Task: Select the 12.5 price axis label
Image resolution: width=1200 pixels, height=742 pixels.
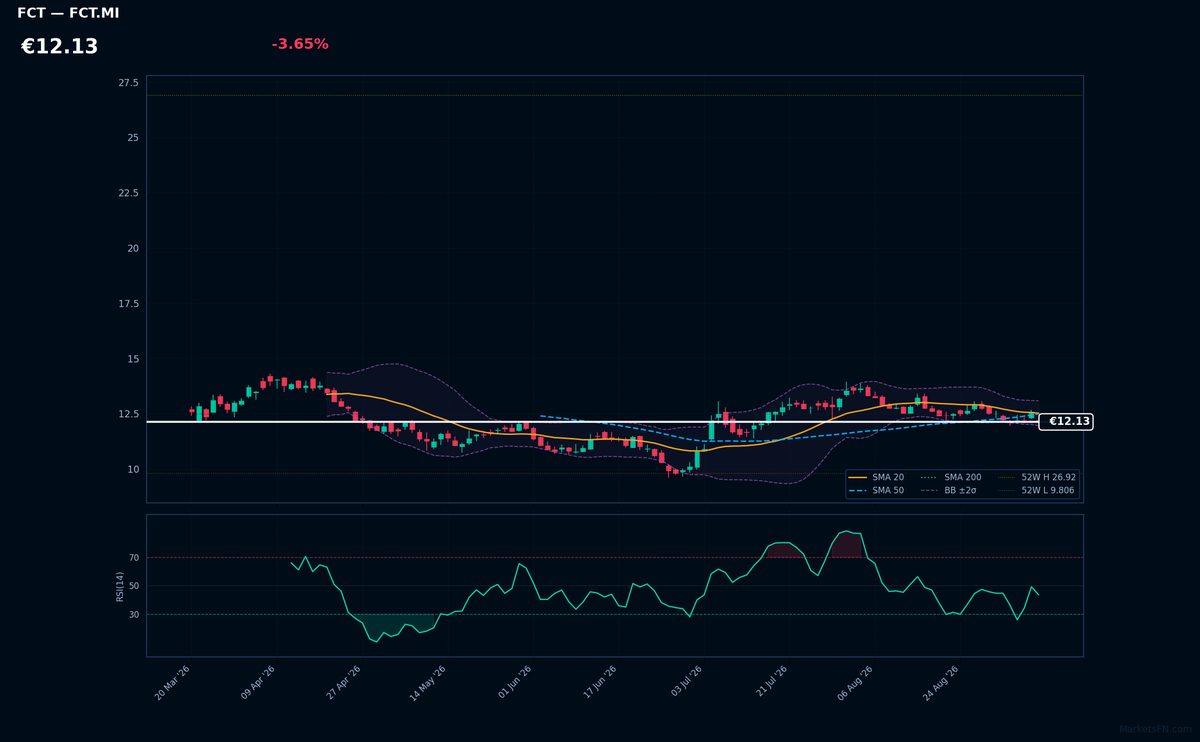Action: point(129,414)
